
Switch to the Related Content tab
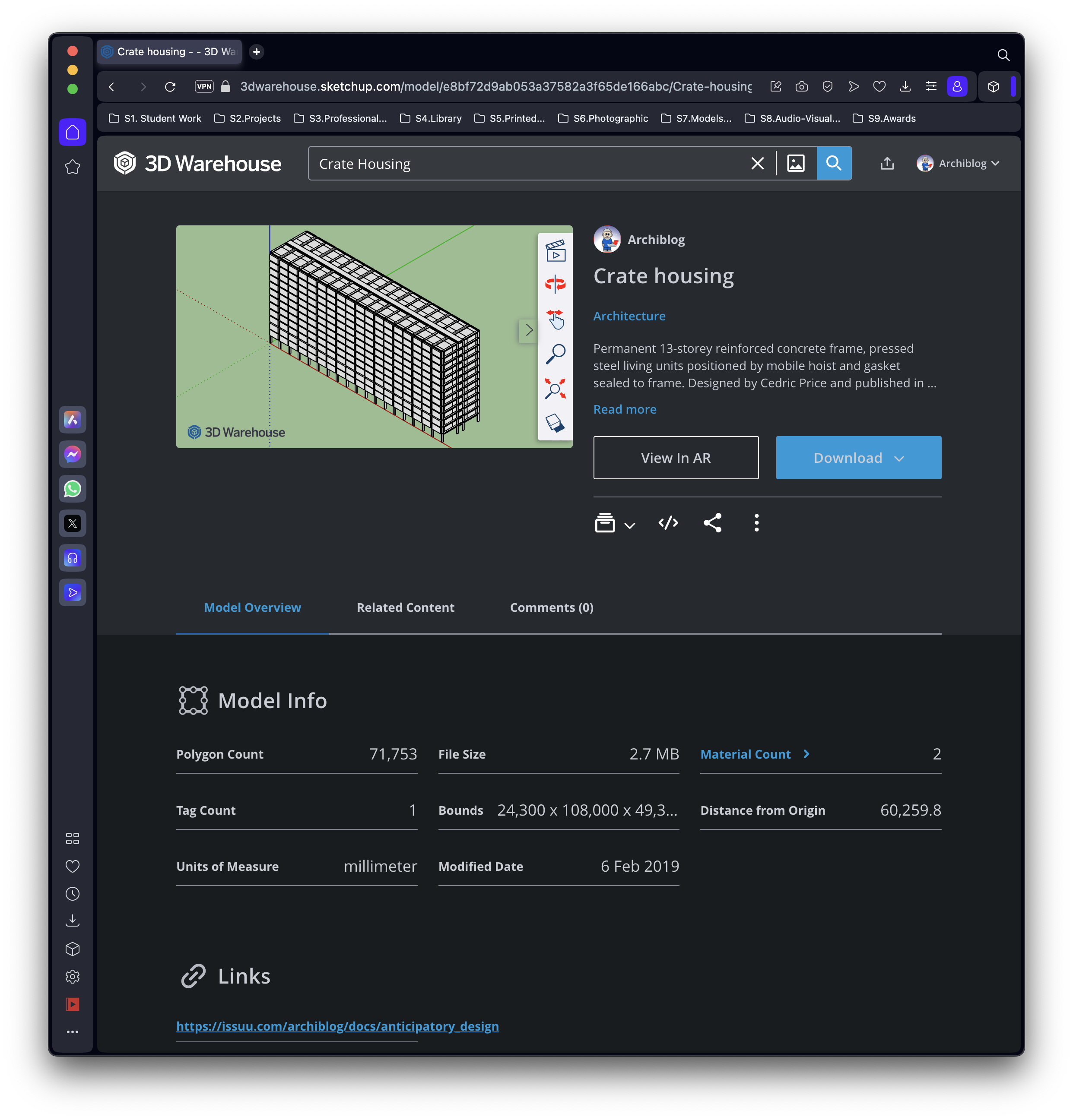tap(405, 607)
